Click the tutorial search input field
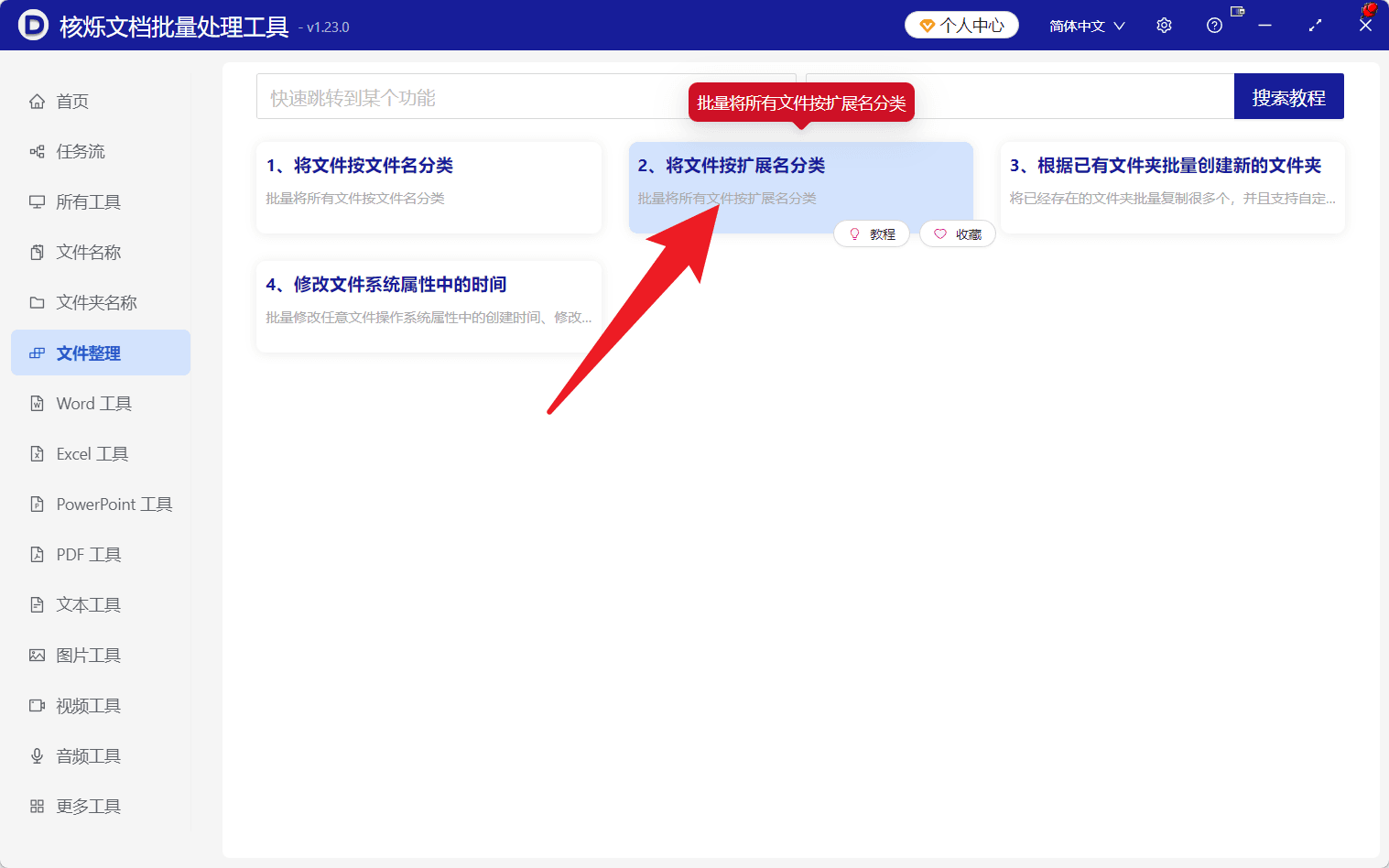Screen dimensions: 1389x868 [x=1020, y=96]
